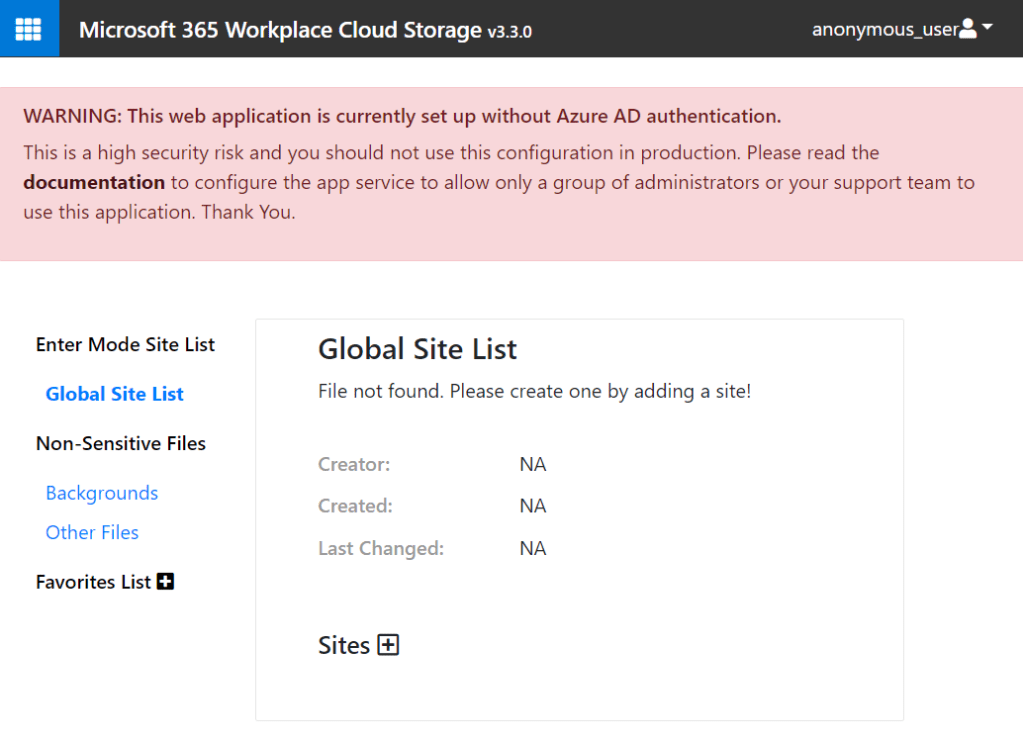Click the NA value beside Creator
The width and height of the screenshot is (1023, 739).
[x=532, y=464]
